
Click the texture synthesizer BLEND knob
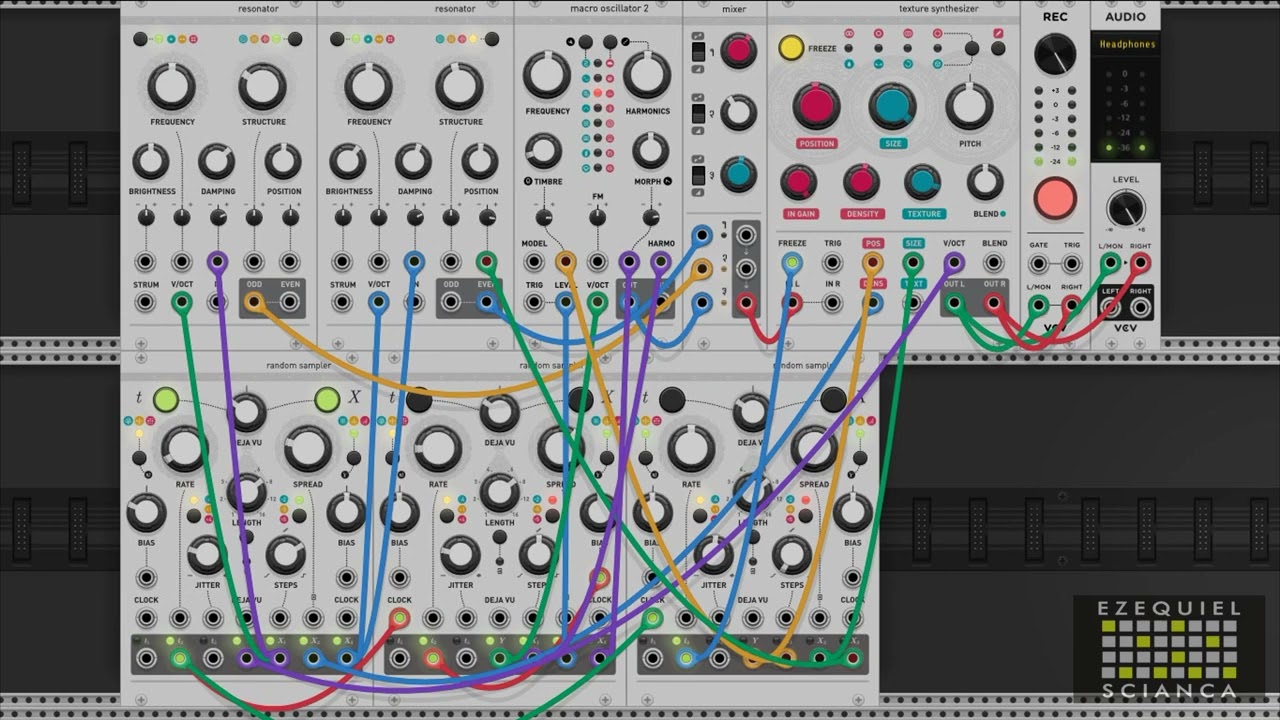point(985,182)
